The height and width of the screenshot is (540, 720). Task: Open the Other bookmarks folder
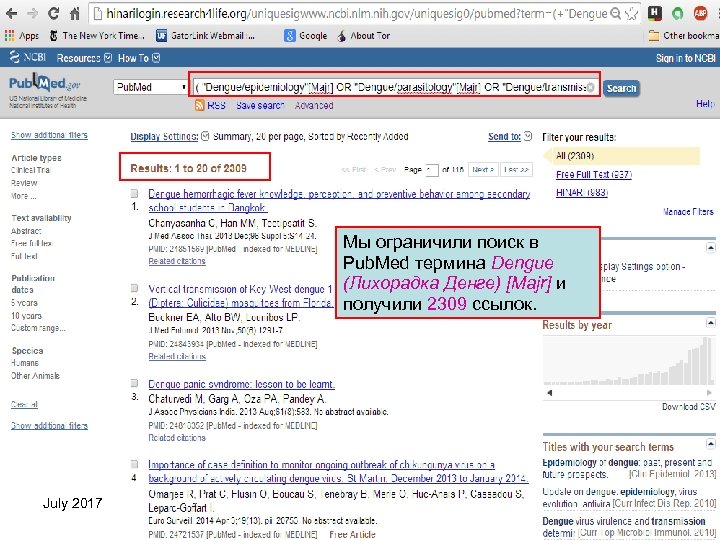[x=683, y=35]
